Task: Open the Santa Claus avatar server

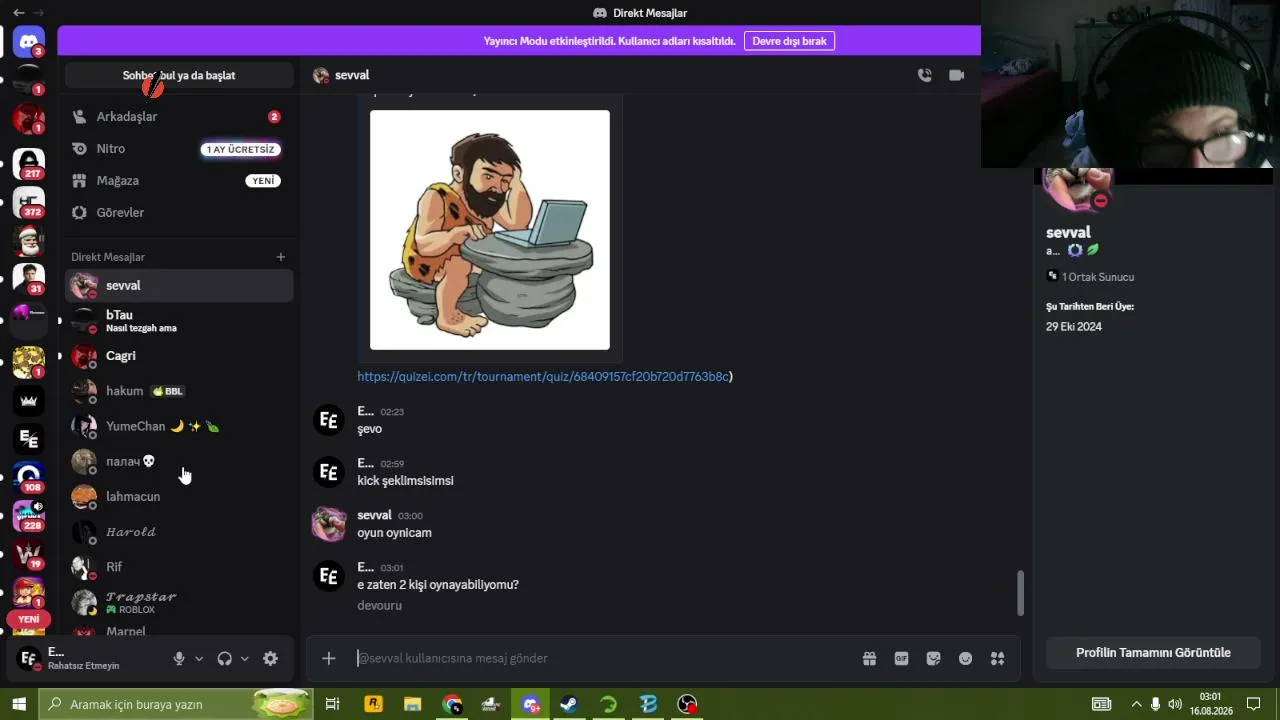Action: coord(29,241)
